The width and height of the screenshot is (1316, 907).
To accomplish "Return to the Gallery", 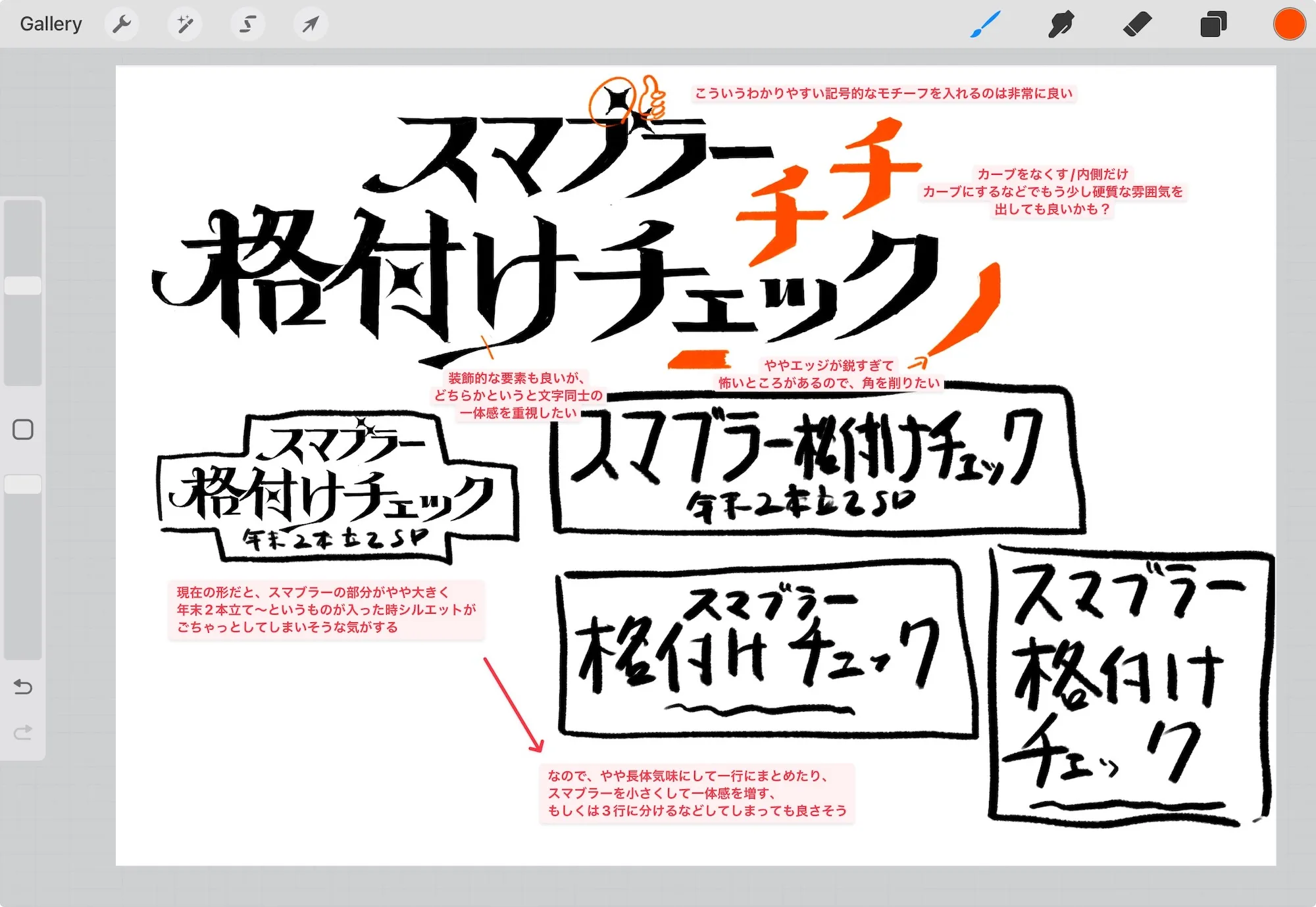I will (x=51, y=24).
